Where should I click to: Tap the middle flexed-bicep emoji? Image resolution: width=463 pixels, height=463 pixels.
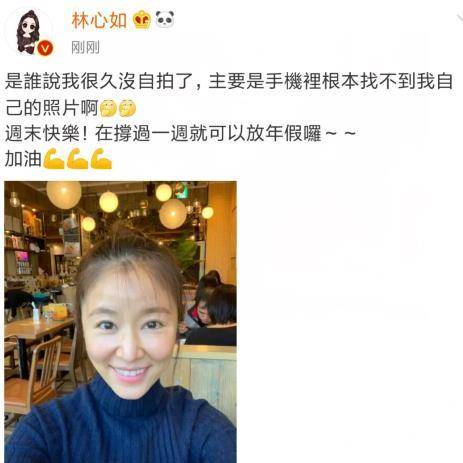click(x=77, y=159)
